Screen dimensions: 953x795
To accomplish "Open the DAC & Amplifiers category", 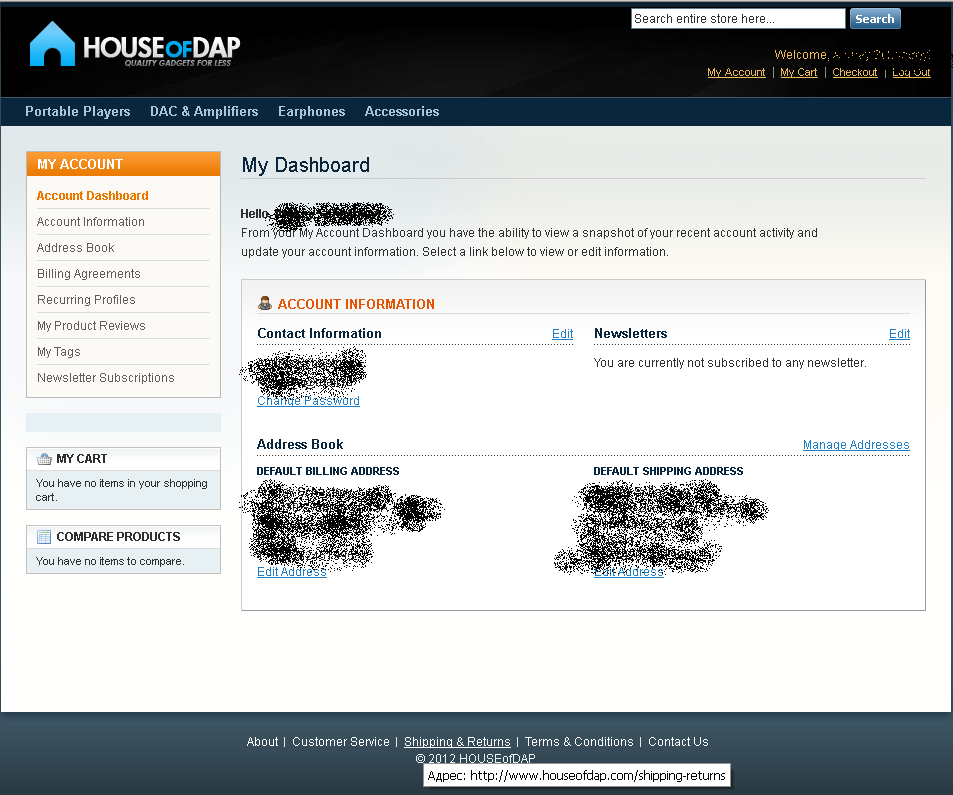I will tap(204, 112).
